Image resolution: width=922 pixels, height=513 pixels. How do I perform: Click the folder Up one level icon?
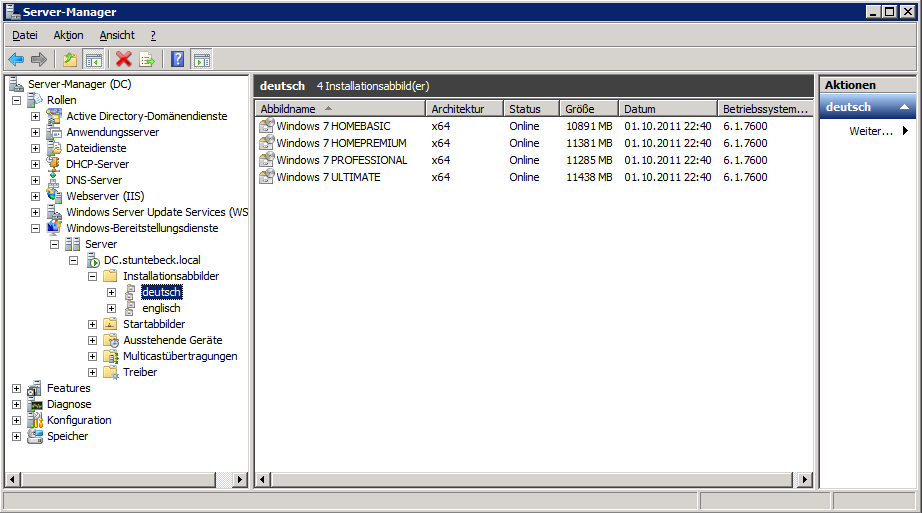tap(70, 60)
